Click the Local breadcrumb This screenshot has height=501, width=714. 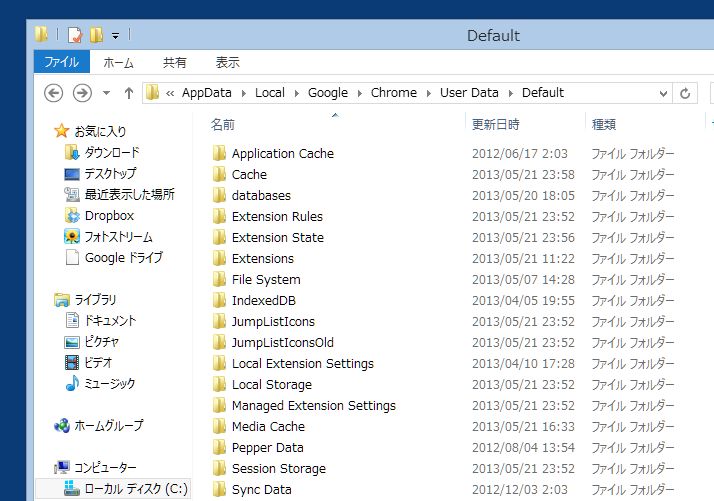pos(270,93)
